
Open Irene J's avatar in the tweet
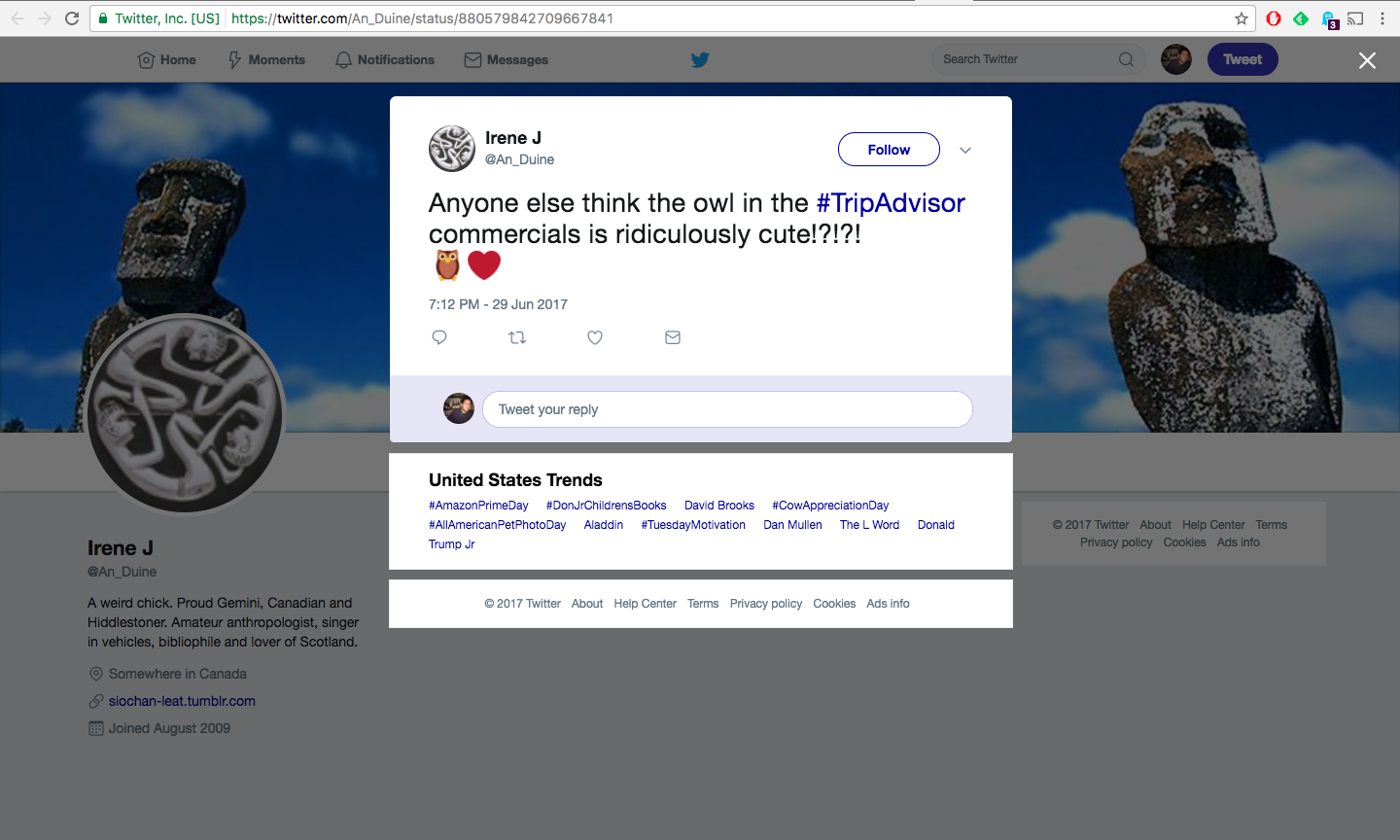point(452,149)
